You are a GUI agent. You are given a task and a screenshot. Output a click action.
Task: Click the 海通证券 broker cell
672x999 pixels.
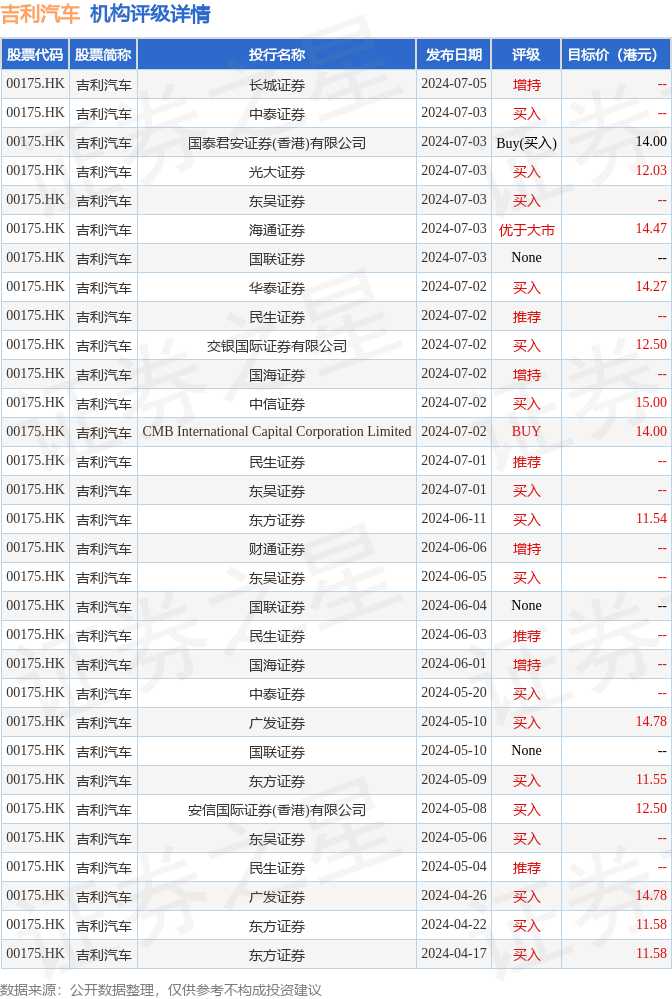[x=276, y=230]
